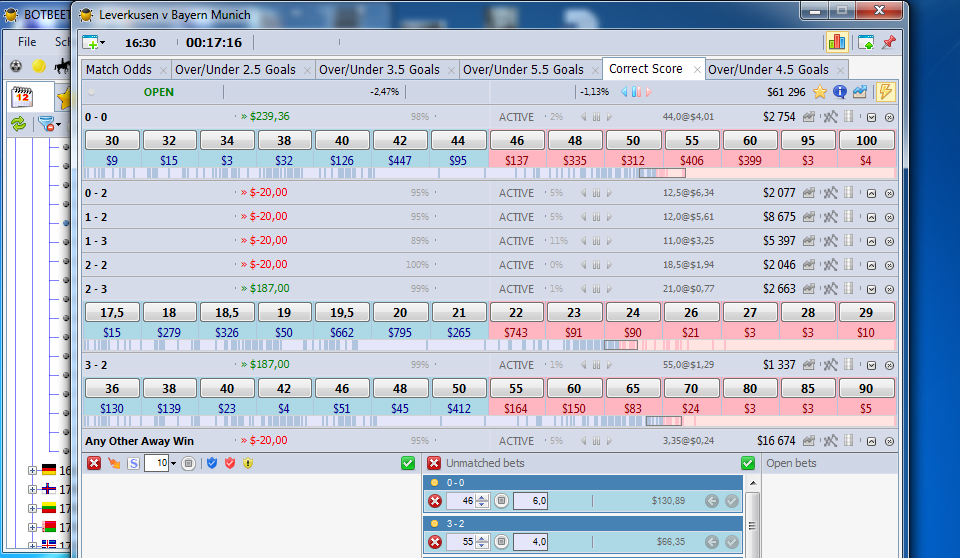Click the 22 odds button in 2 - 3 ladder

tap(516, 312)
